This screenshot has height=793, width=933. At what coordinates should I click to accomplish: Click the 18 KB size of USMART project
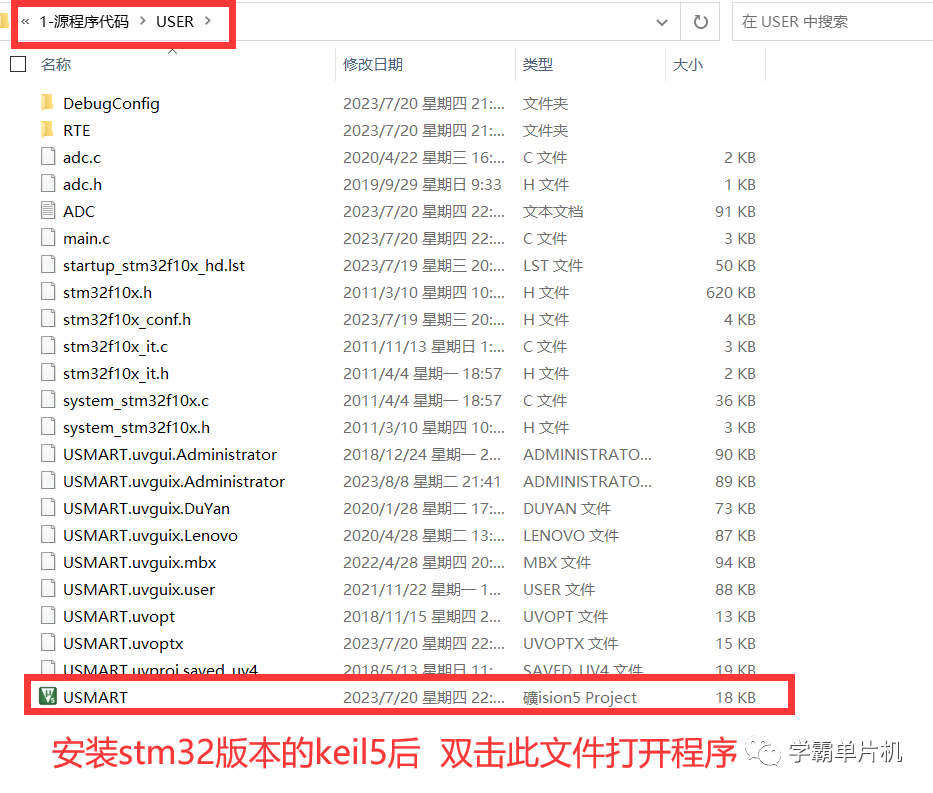click(x=735, y=697)
